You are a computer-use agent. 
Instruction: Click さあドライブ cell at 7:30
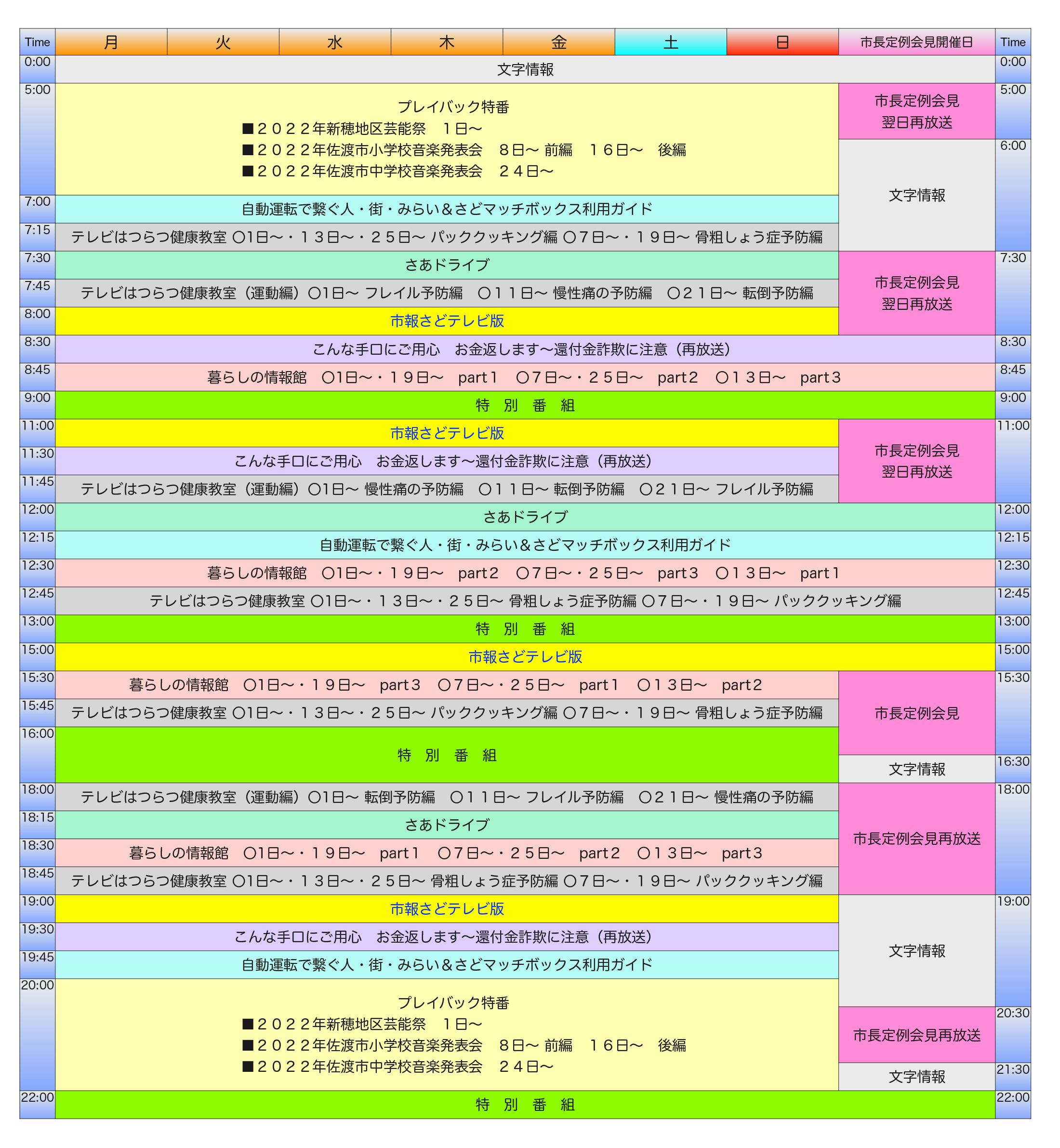coord(447,265)
